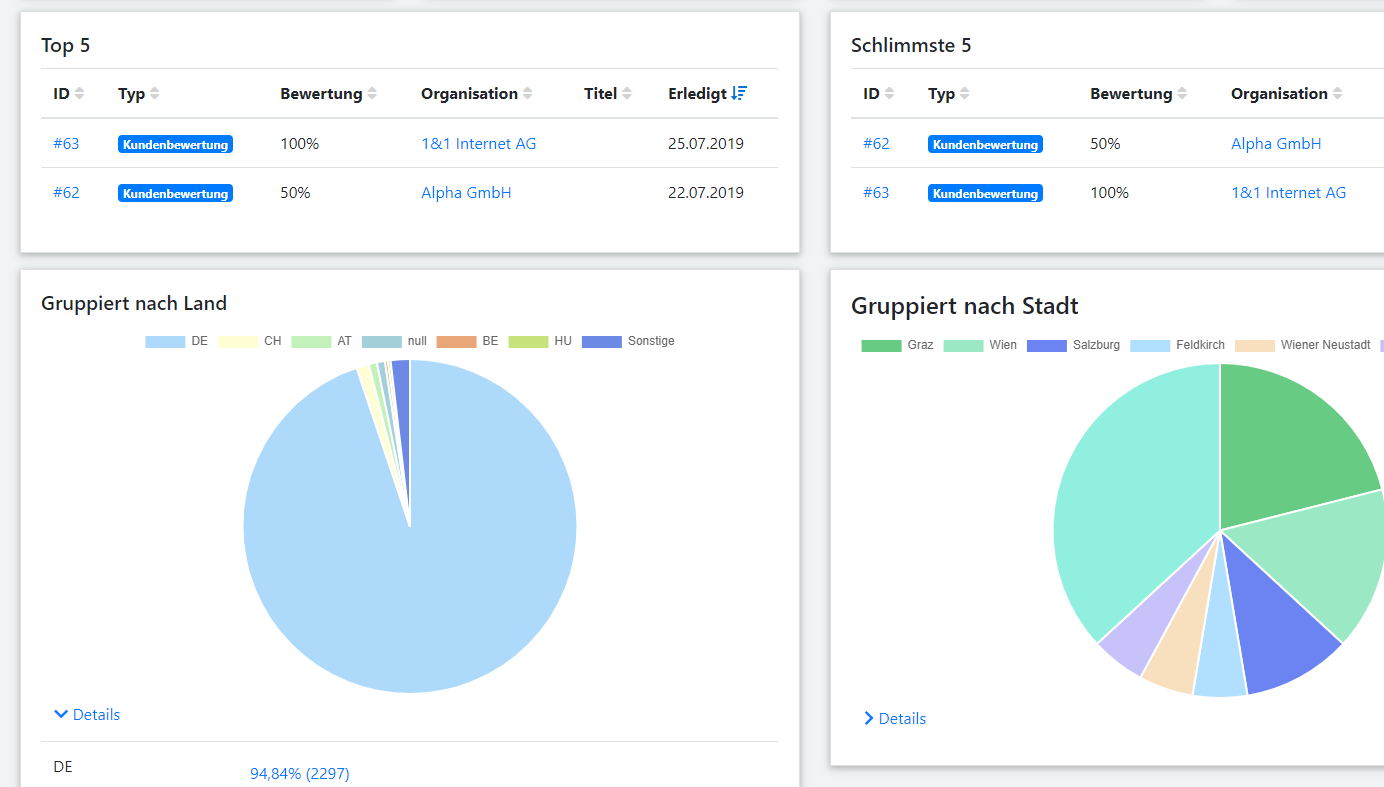1384x787 pixels.
Task: Sort the Top 5 table by ID
Action: tap(69, 94)
